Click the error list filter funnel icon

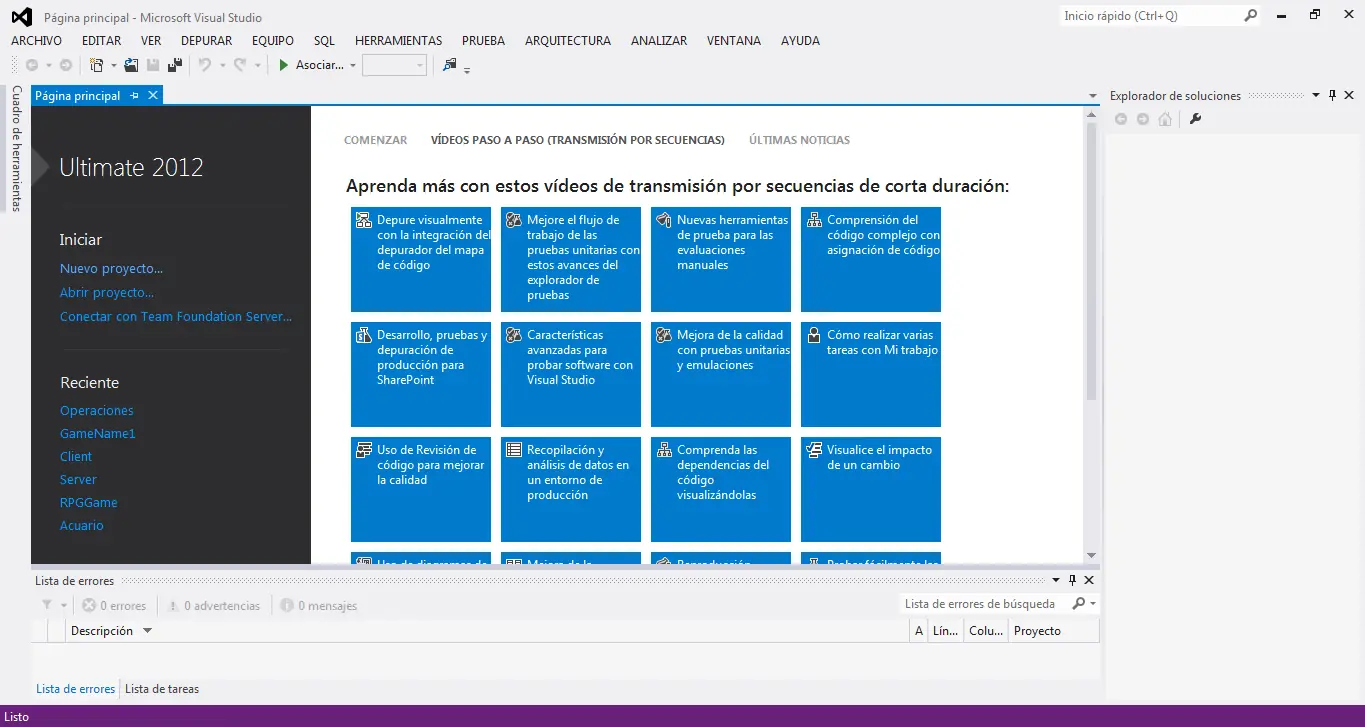(47, 605)
